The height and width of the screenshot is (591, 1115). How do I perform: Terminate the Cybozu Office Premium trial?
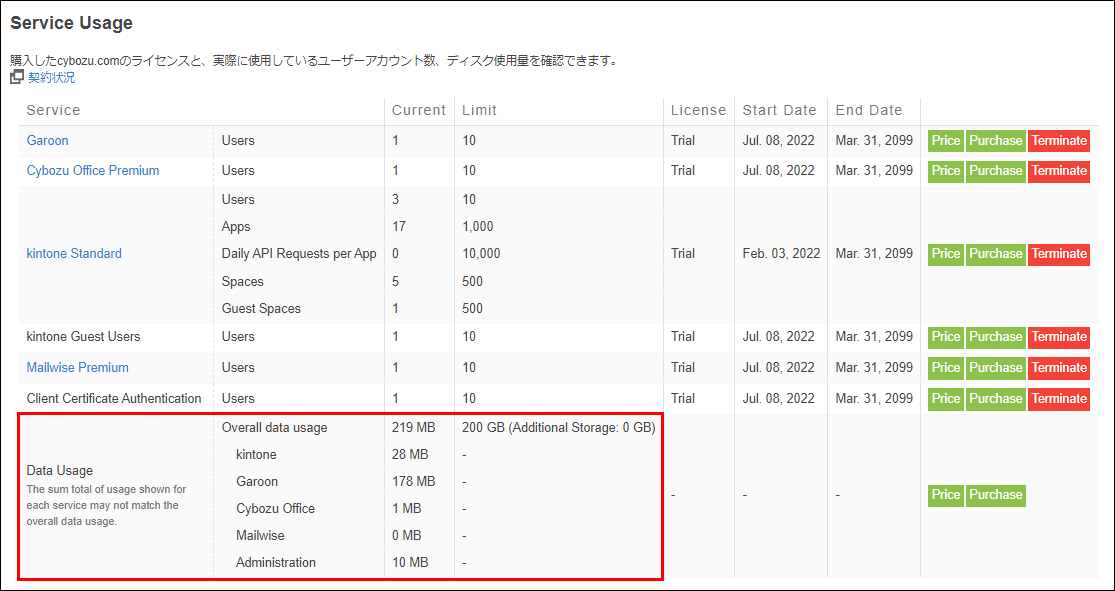coord(1058,170)
